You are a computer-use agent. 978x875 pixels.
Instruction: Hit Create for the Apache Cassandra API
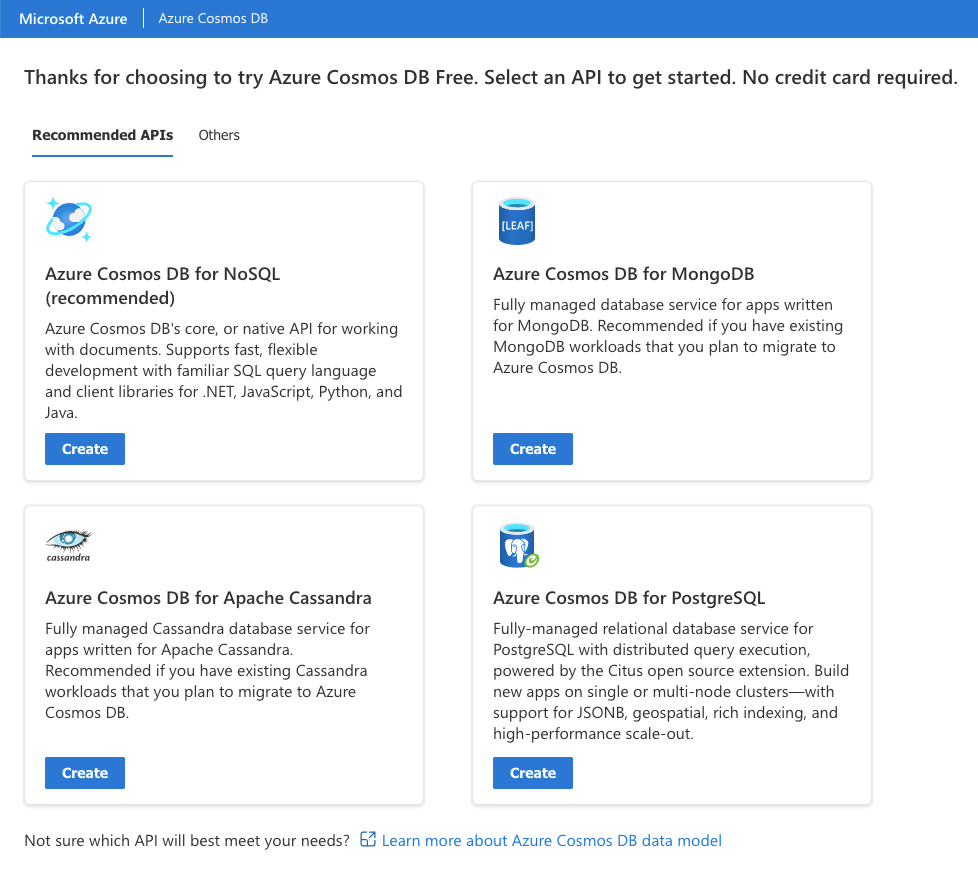[85, 773]
